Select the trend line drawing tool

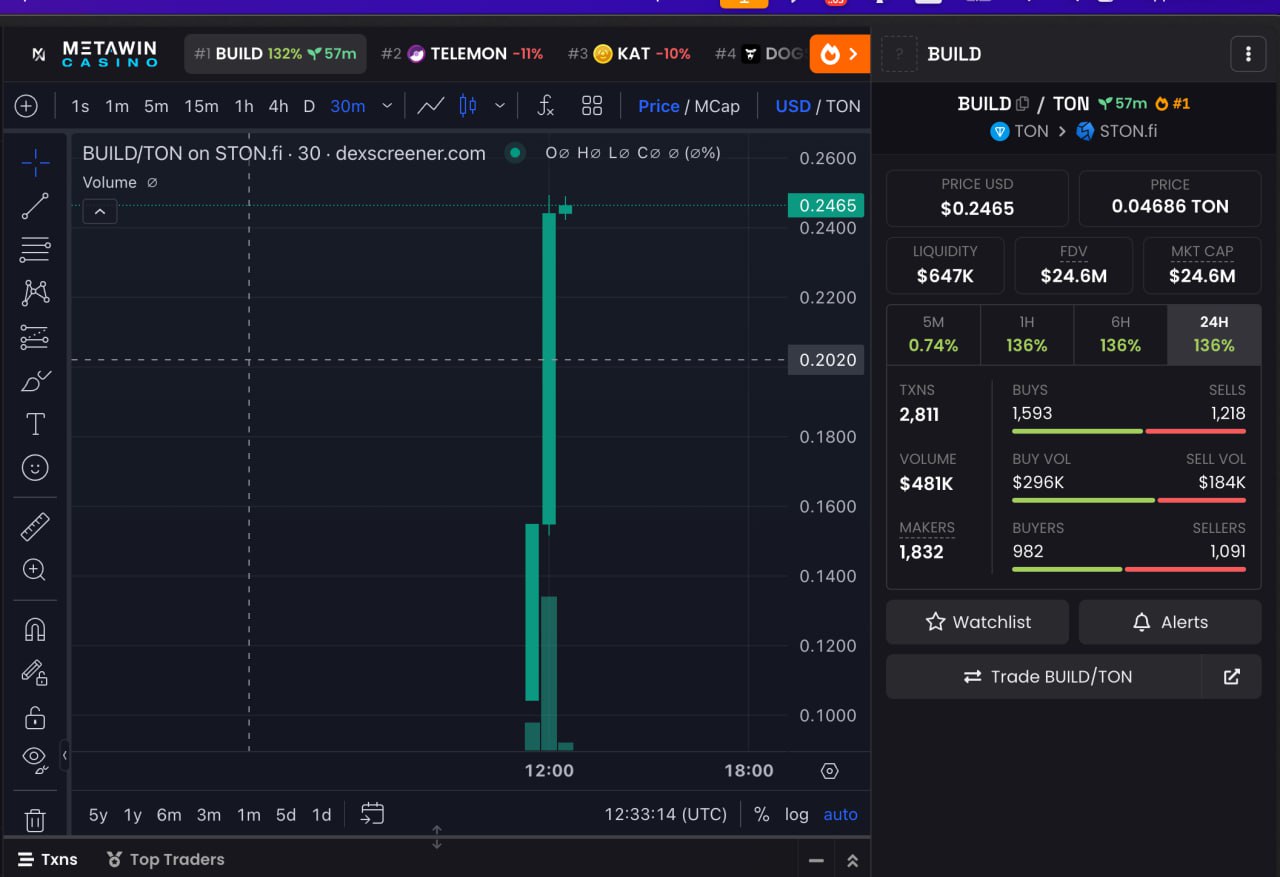tap(35, 206)
